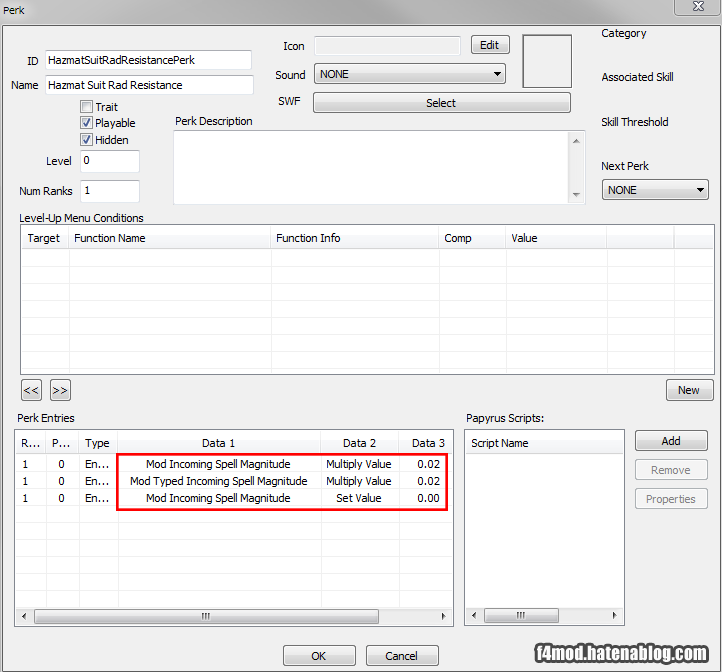
Task: Click Papyrus Scripts scrollbar left arrow
Action: click(x=474, y=615)
